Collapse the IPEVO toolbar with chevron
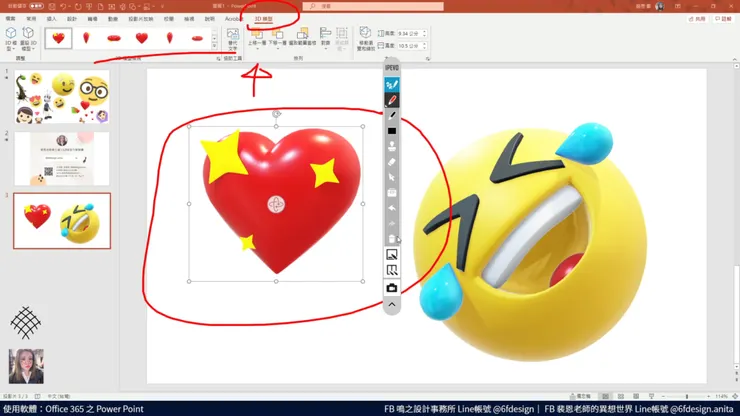Screen dimensions: 740x416 click(392, 305)
